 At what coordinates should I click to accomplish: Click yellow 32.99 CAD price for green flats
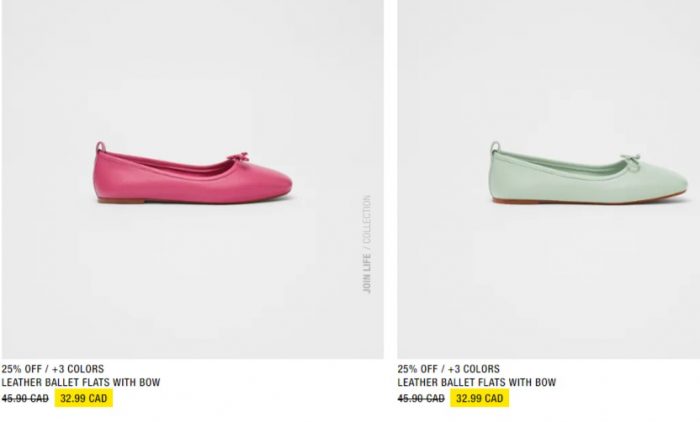[x=479, y=398]
